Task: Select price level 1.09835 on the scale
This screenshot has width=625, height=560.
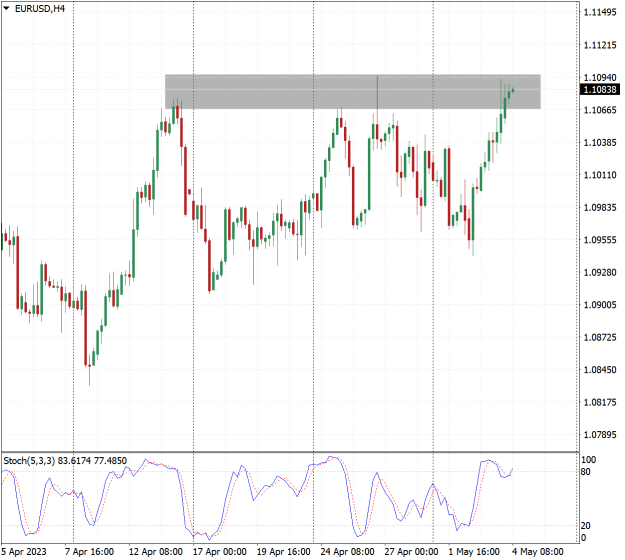Action: click(x=600, y=208)
